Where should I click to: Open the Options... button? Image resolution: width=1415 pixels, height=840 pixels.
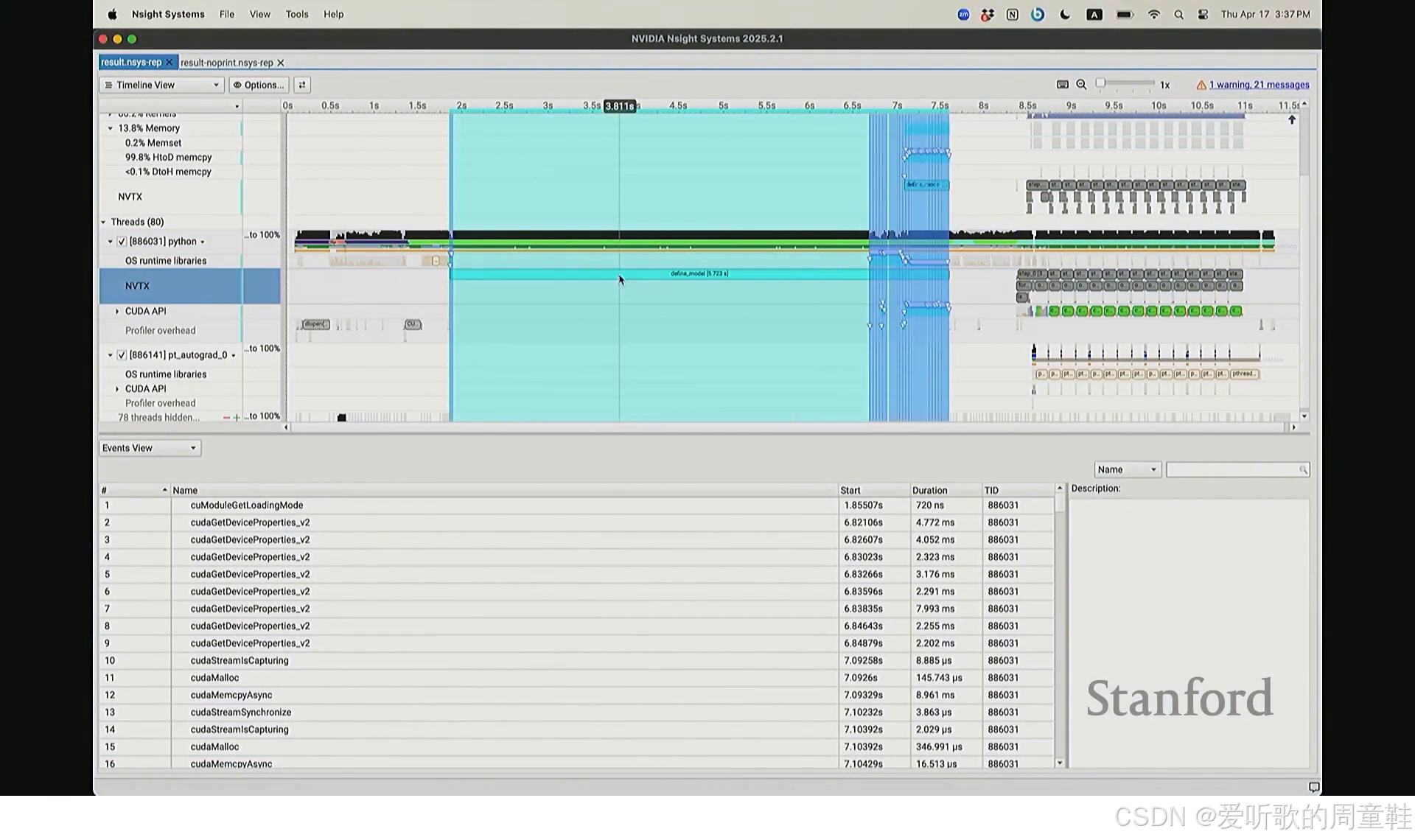259,85
